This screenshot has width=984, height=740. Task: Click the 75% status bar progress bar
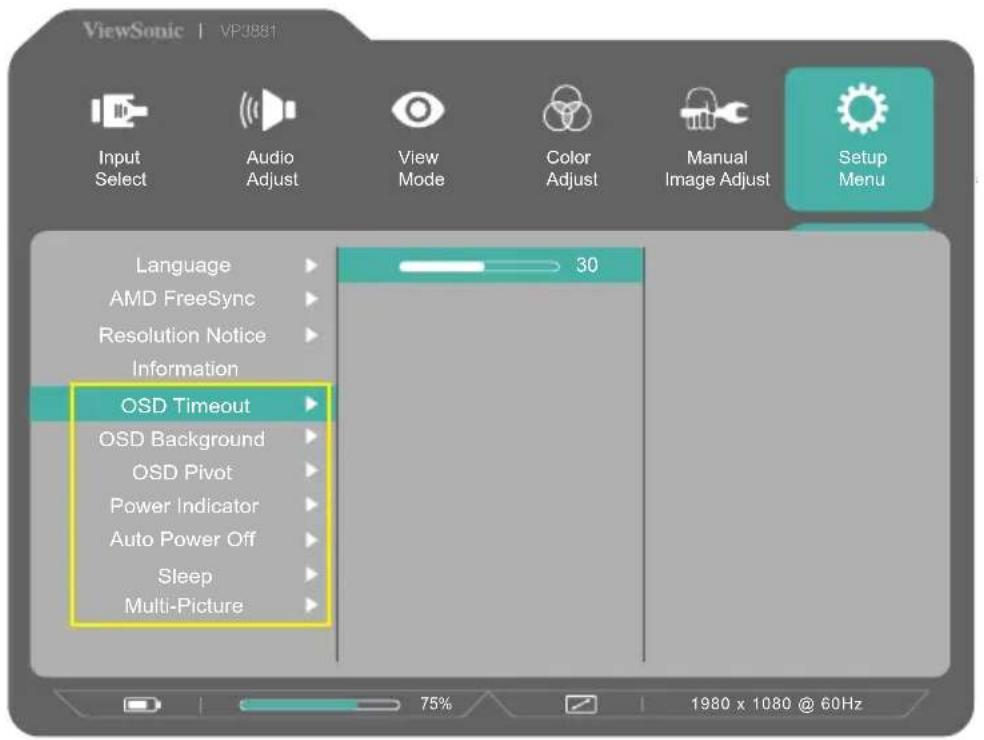point(319,705)
